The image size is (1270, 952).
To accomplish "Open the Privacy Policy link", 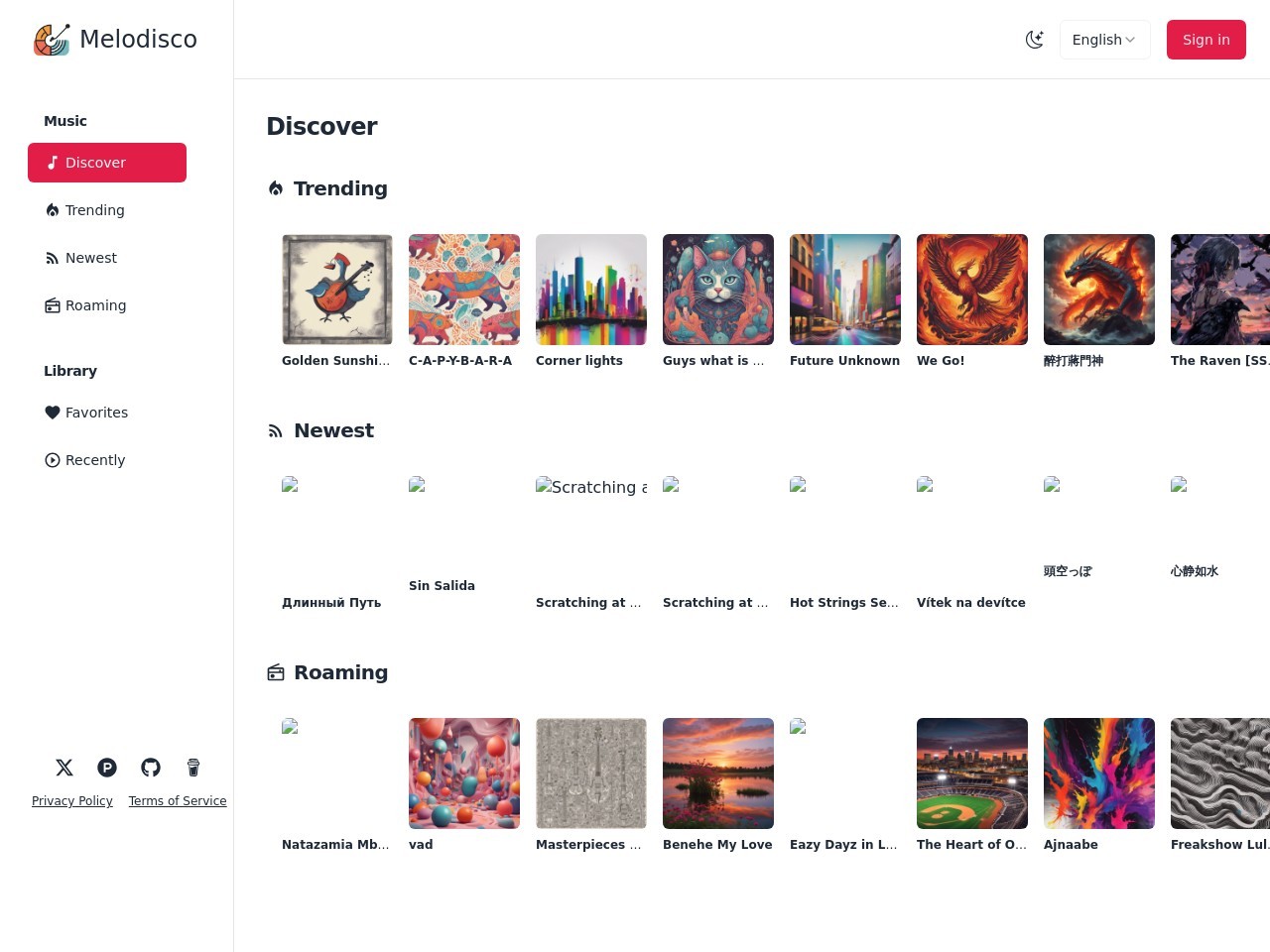I will 72,801.
